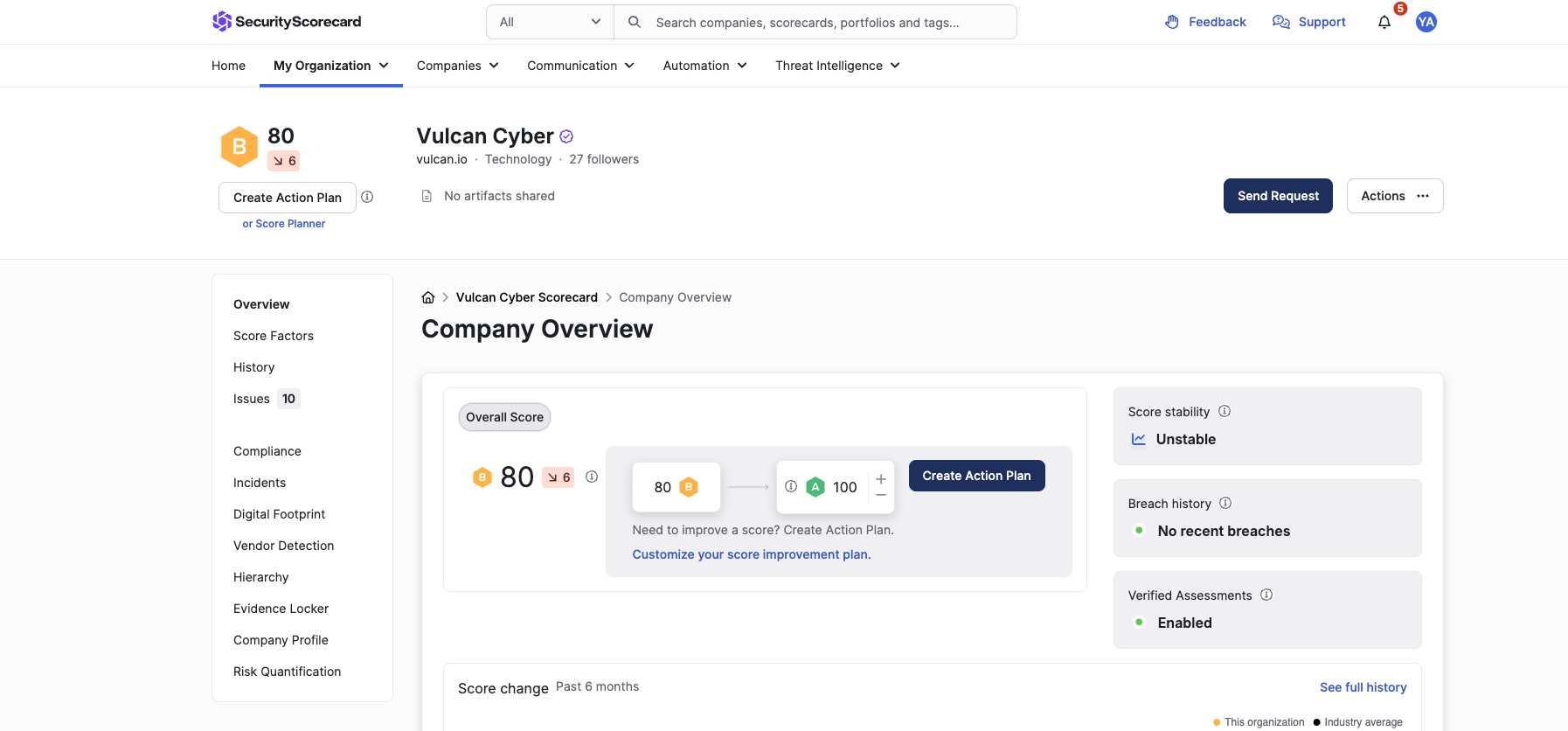This screenshot has width=1568, height=731.
Task: Click the info icon beside Breach history
Action: (1225, 503)
